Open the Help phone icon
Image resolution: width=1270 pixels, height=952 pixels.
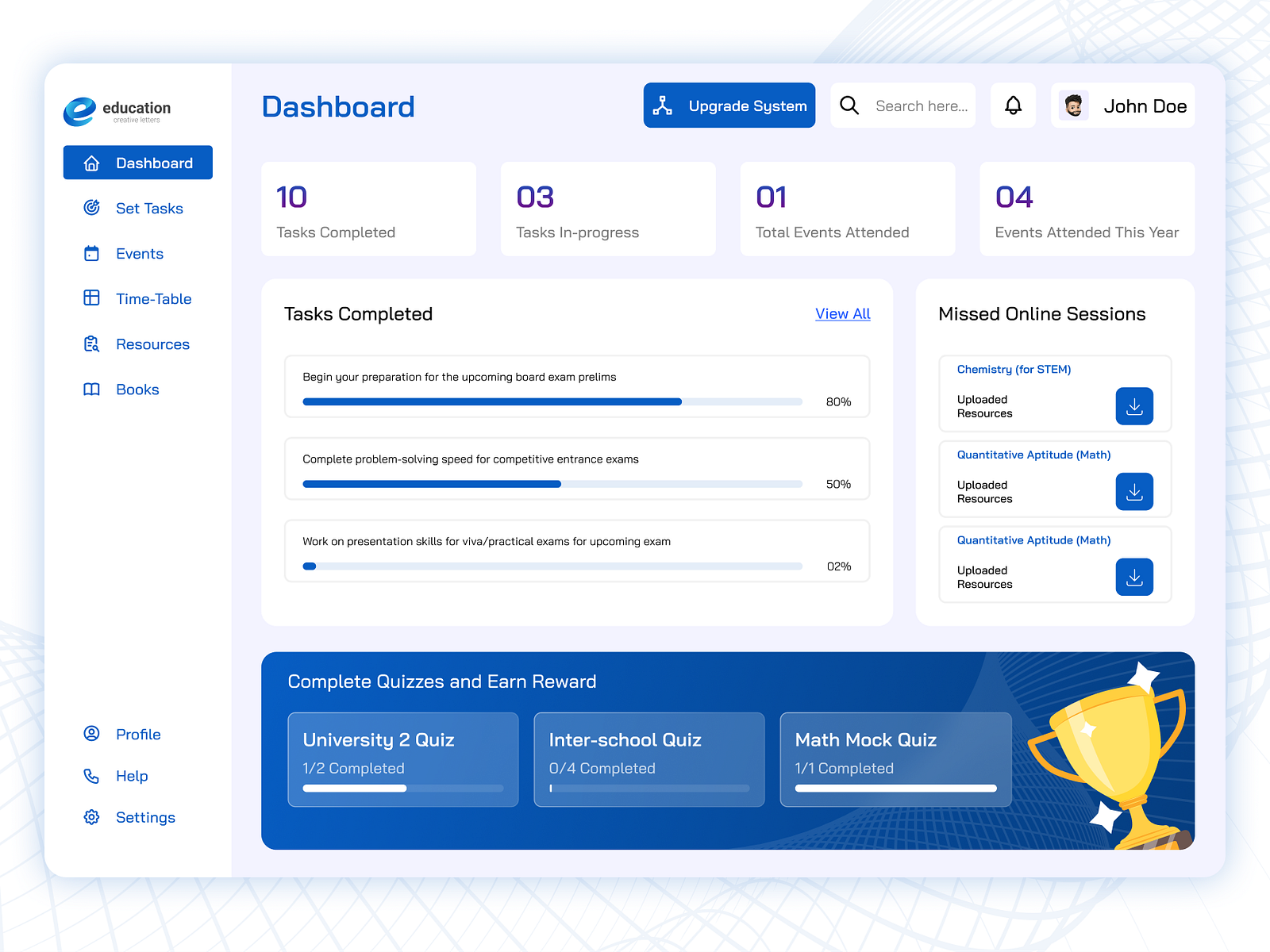click(x=91, y=776)
